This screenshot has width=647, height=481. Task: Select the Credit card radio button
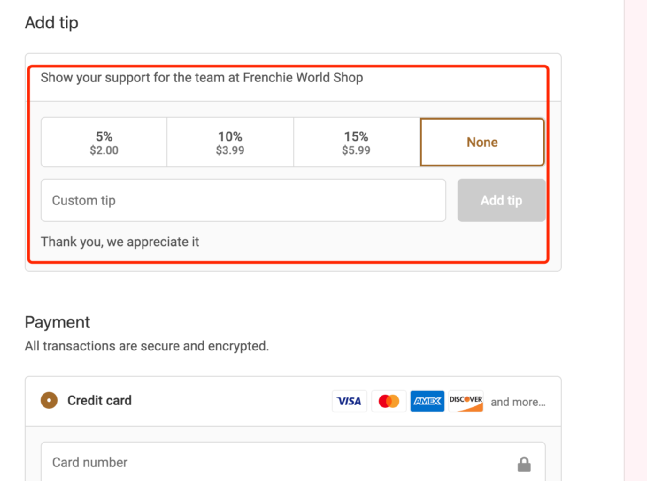(49, 401)
